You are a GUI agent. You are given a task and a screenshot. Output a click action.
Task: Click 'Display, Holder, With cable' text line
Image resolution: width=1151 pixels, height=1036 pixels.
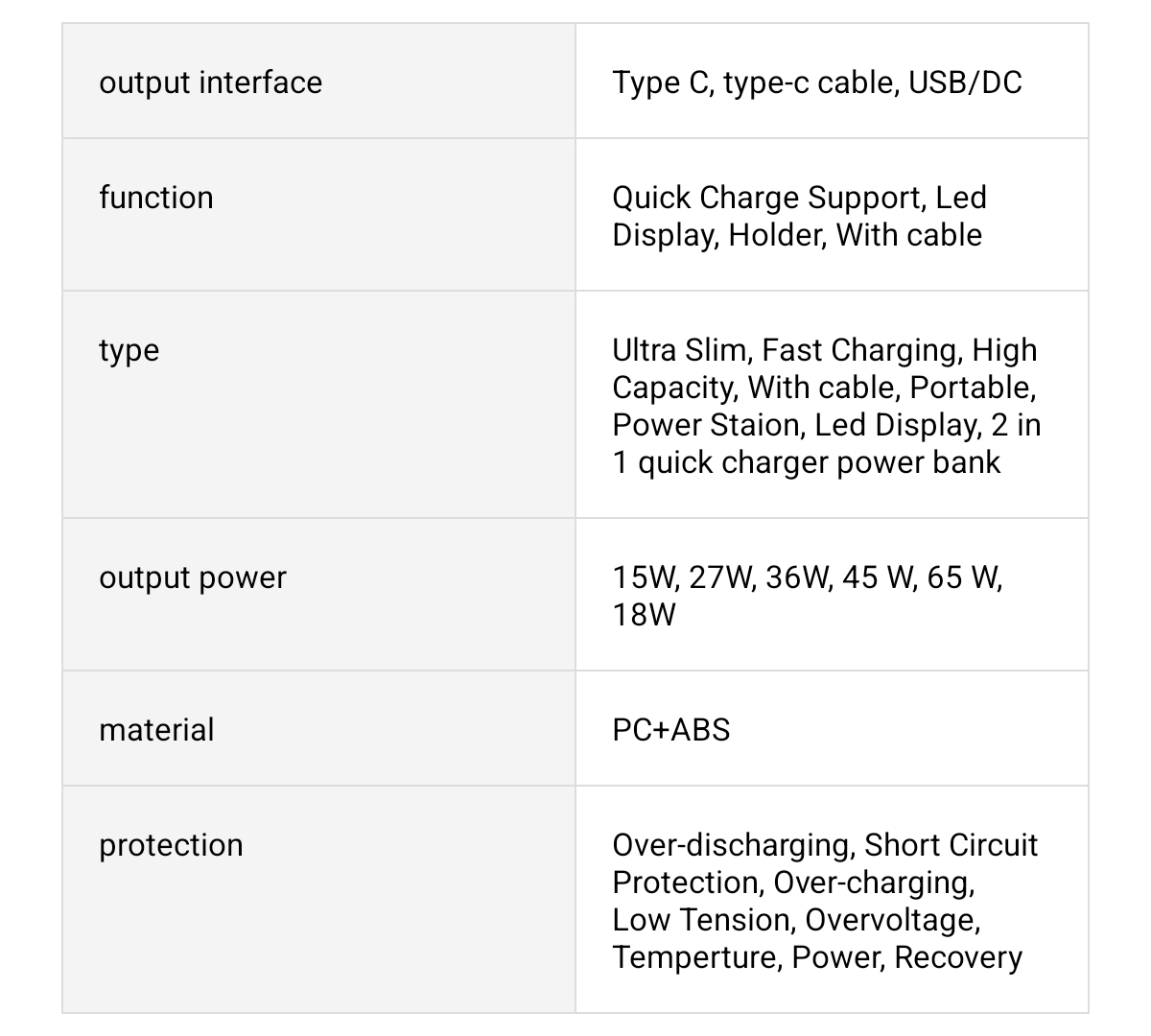pyautogui.click(x=796, y=235)
